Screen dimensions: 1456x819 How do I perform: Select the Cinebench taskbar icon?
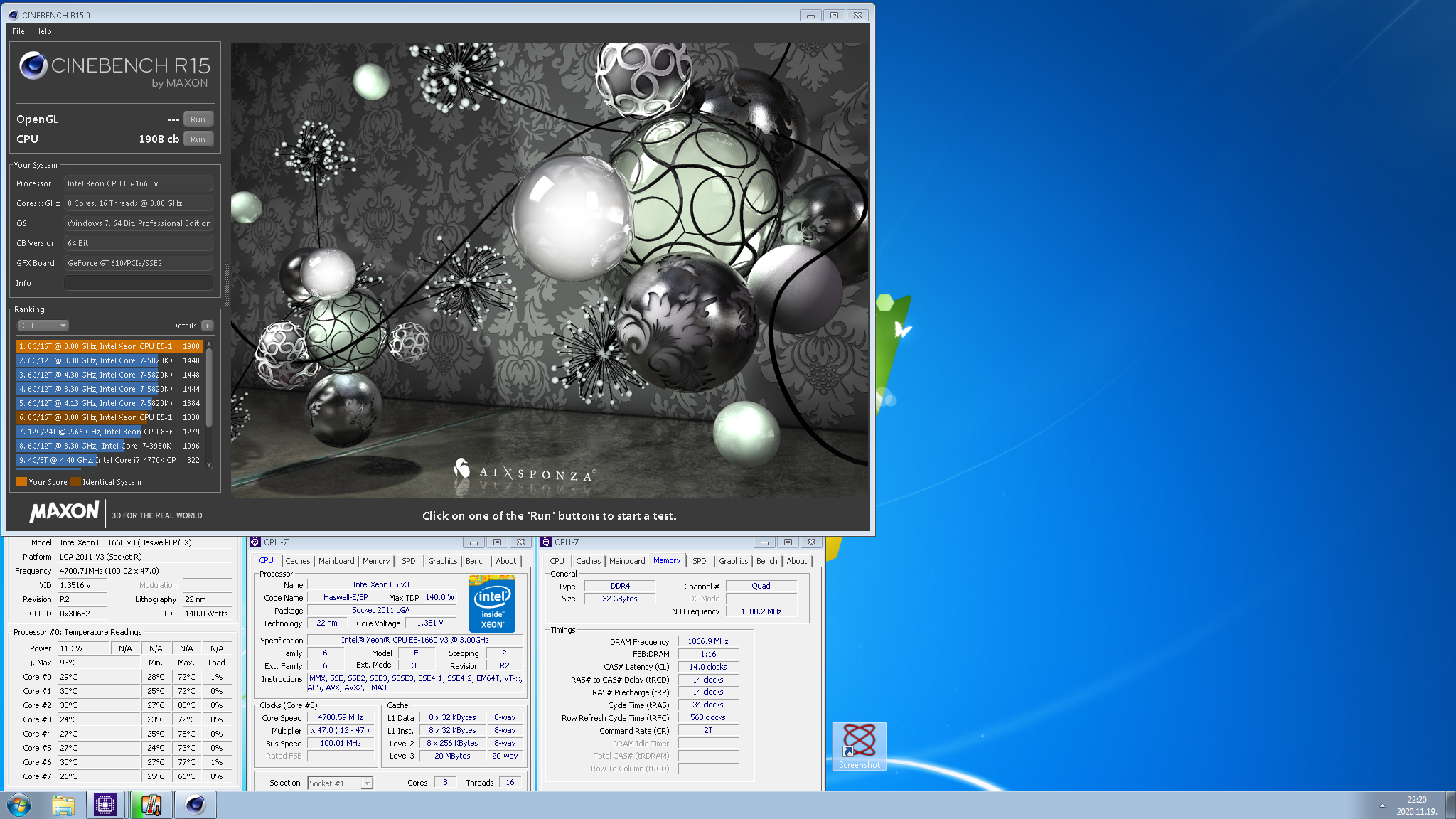[195, 805]
